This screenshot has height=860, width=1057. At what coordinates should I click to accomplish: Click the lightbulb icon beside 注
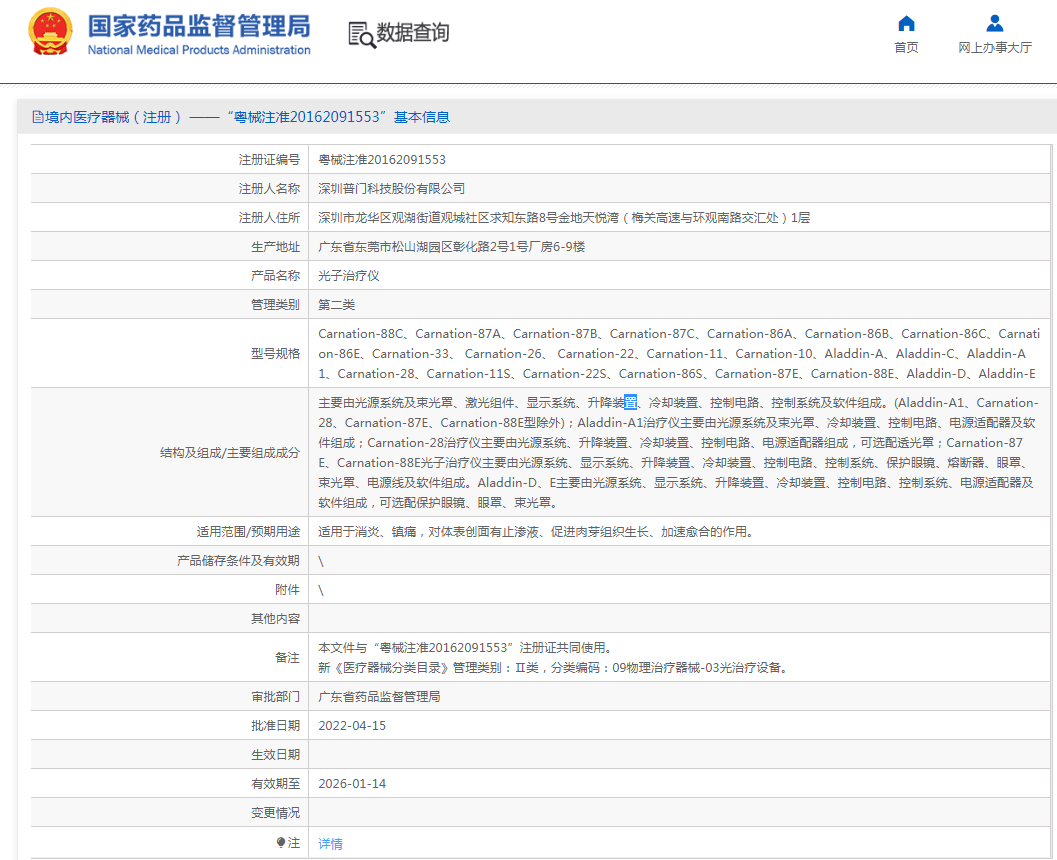coord(281,843)
